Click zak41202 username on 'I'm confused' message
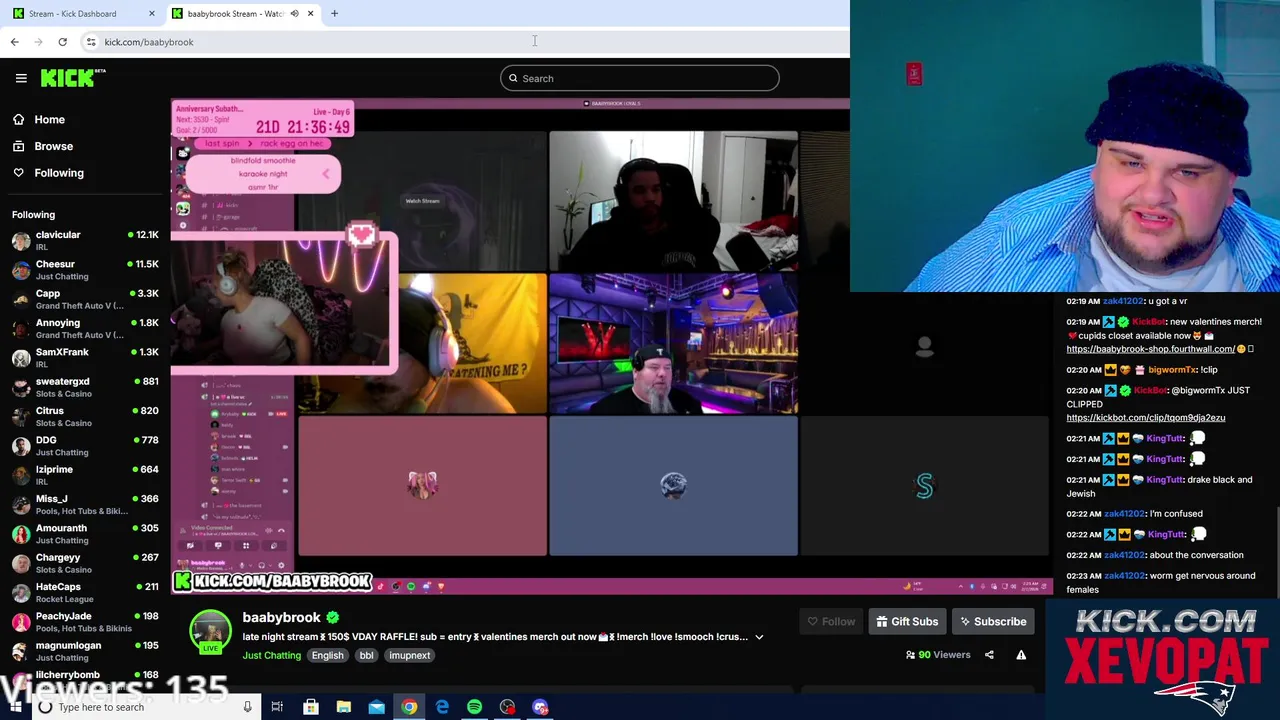The height and width of the screenshot is (720, 1280). (1123, 514)
